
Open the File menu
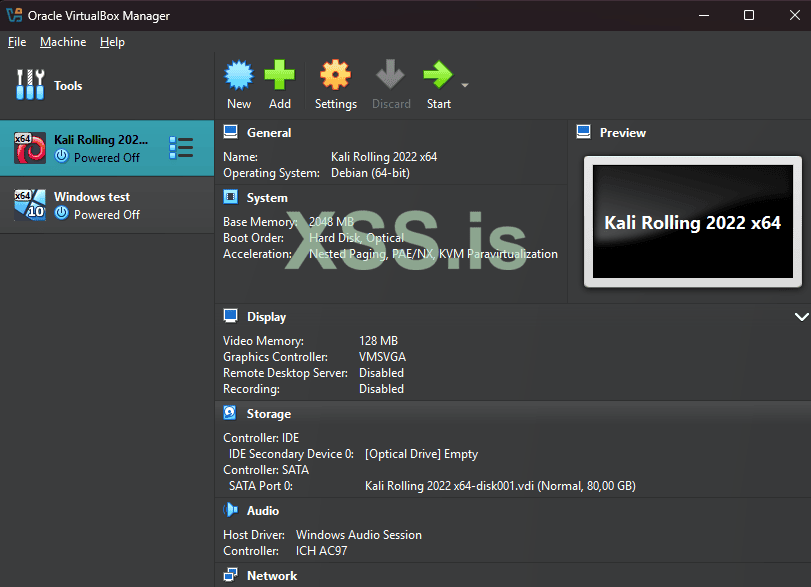coord(17,42)
